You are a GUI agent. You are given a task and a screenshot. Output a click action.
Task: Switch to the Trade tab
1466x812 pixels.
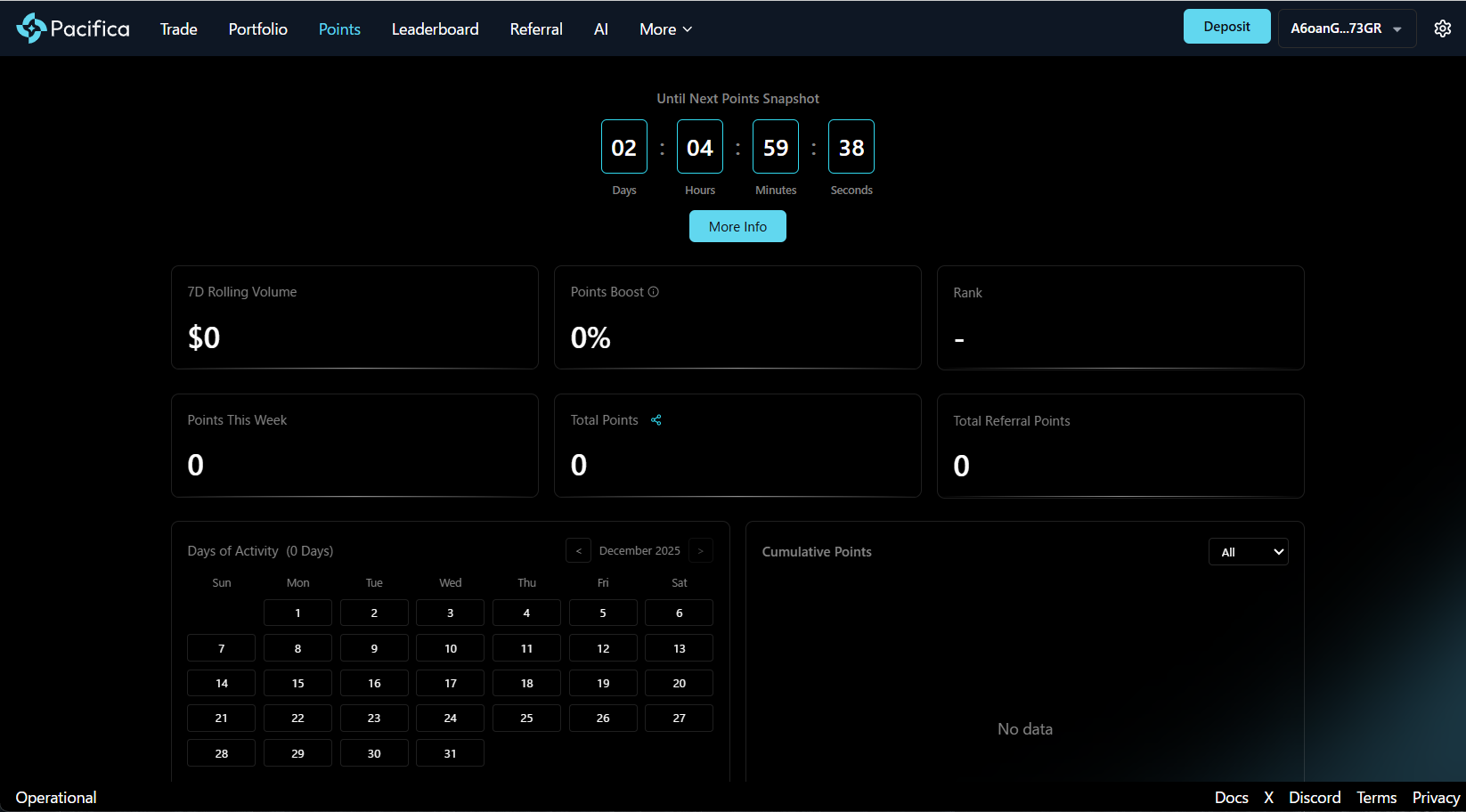tap(178, 29)
